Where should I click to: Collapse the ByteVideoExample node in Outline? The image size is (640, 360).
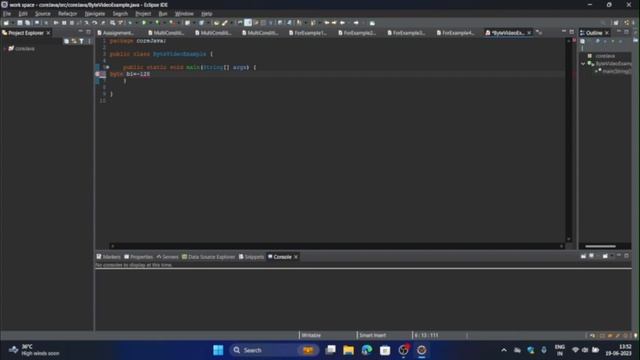583,64
